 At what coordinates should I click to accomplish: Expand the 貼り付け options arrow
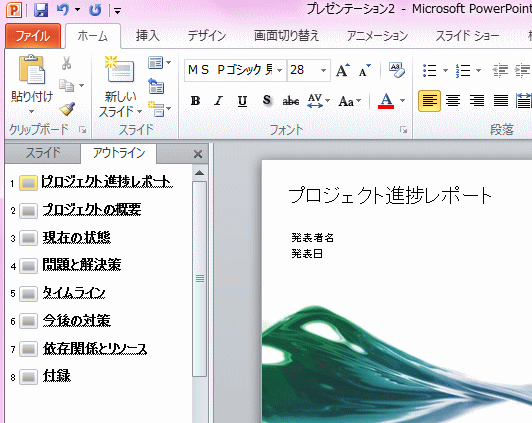pos(32,111)
